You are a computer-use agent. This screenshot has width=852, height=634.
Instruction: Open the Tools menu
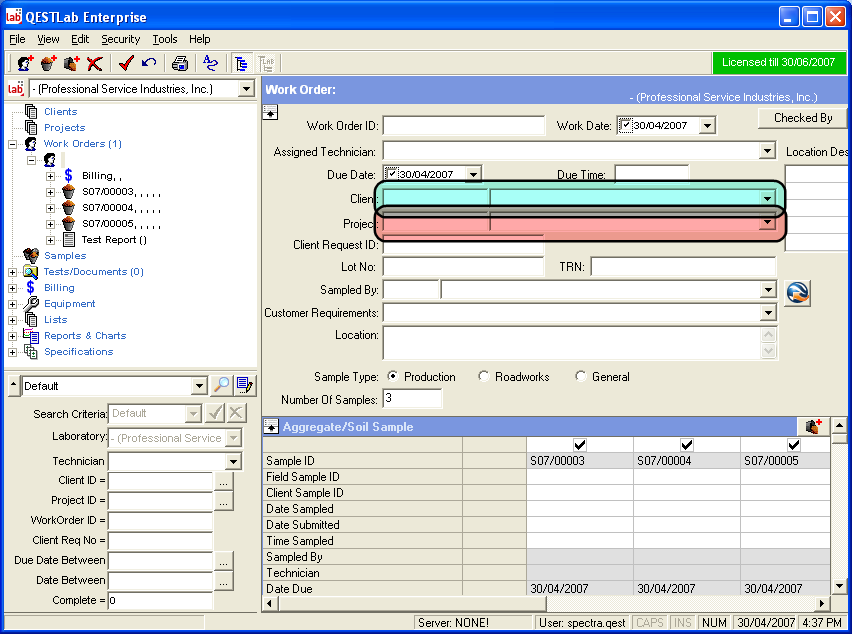165,39
